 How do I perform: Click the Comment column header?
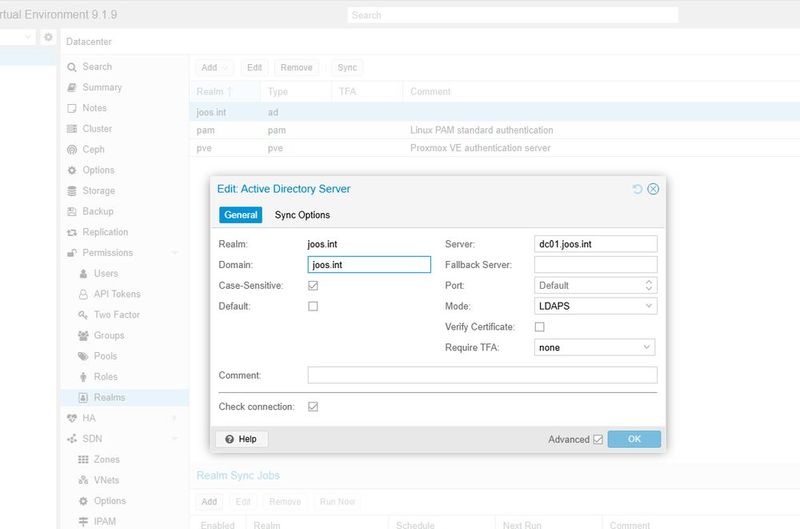point(602,92)
